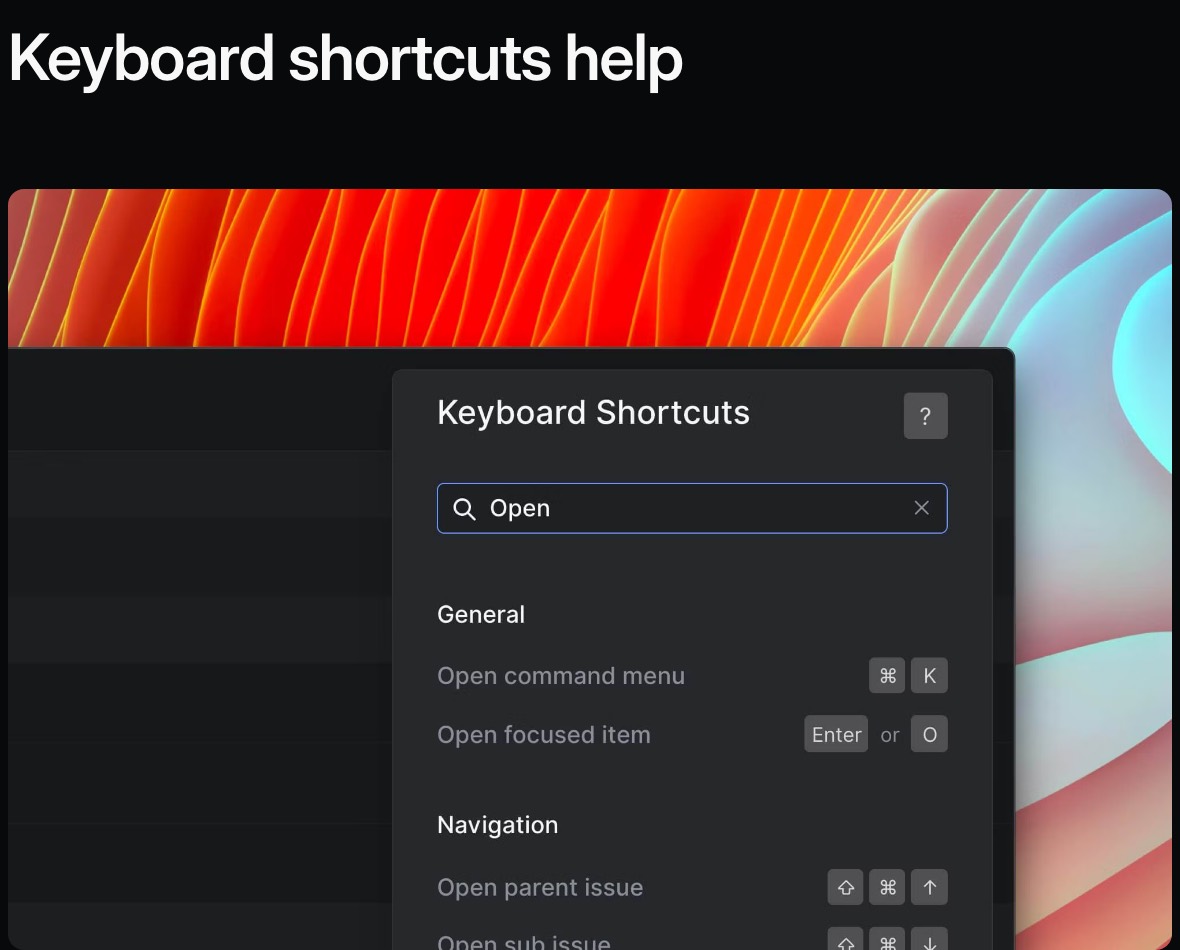This screenshot has height=950, width=1180.
Task: Focus the shortcuts search field containing Open
Action: click(692, 508)
